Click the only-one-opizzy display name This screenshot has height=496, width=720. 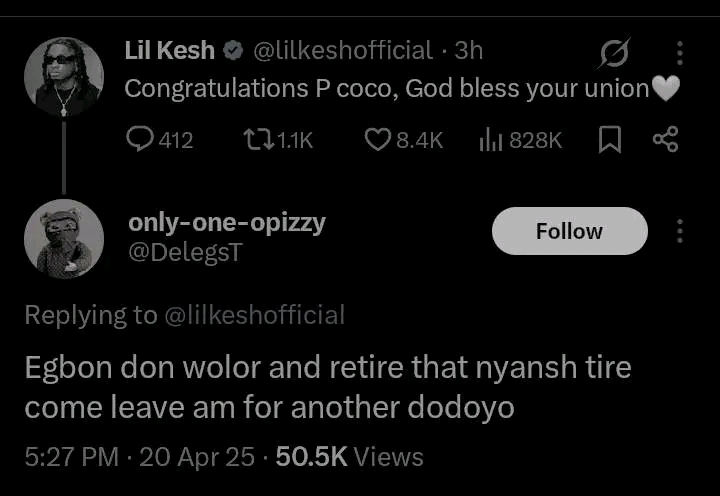pos(226,223)
